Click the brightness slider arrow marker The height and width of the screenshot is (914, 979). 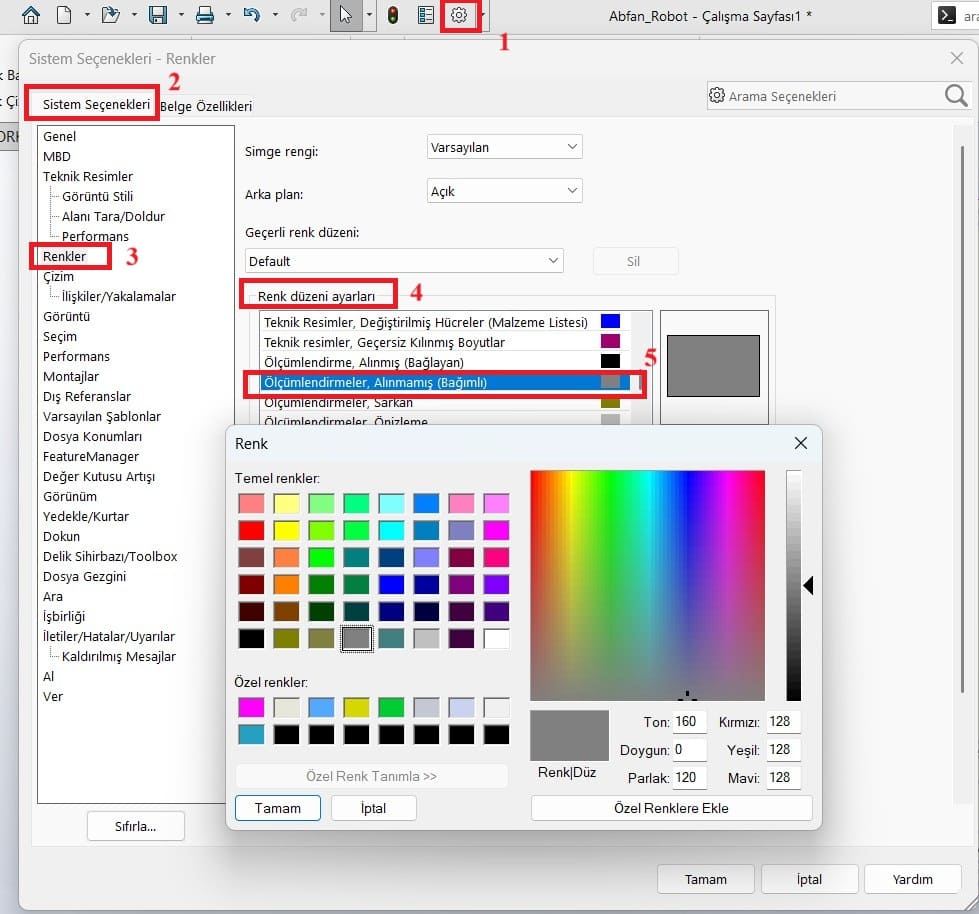coord(808,586)
